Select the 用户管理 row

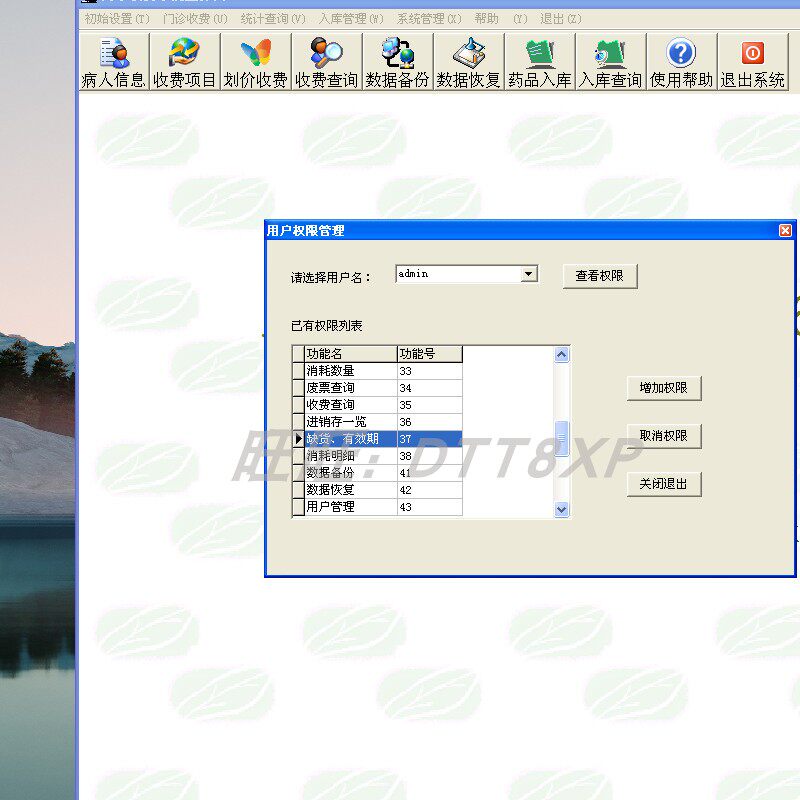[x=378, y=507]
